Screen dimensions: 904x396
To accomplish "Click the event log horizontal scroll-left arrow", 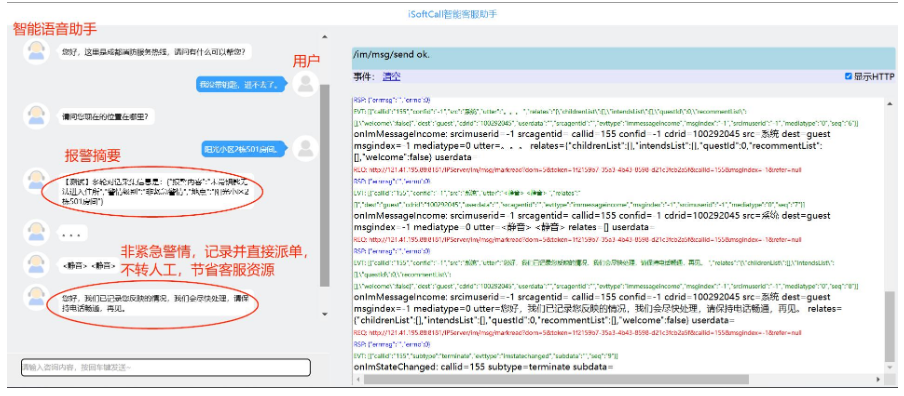I will click(x=357, y=379).
